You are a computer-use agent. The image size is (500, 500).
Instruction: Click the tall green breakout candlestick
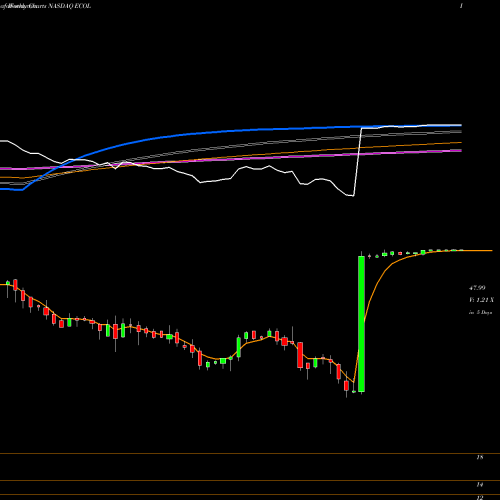[x=361, y=324]
